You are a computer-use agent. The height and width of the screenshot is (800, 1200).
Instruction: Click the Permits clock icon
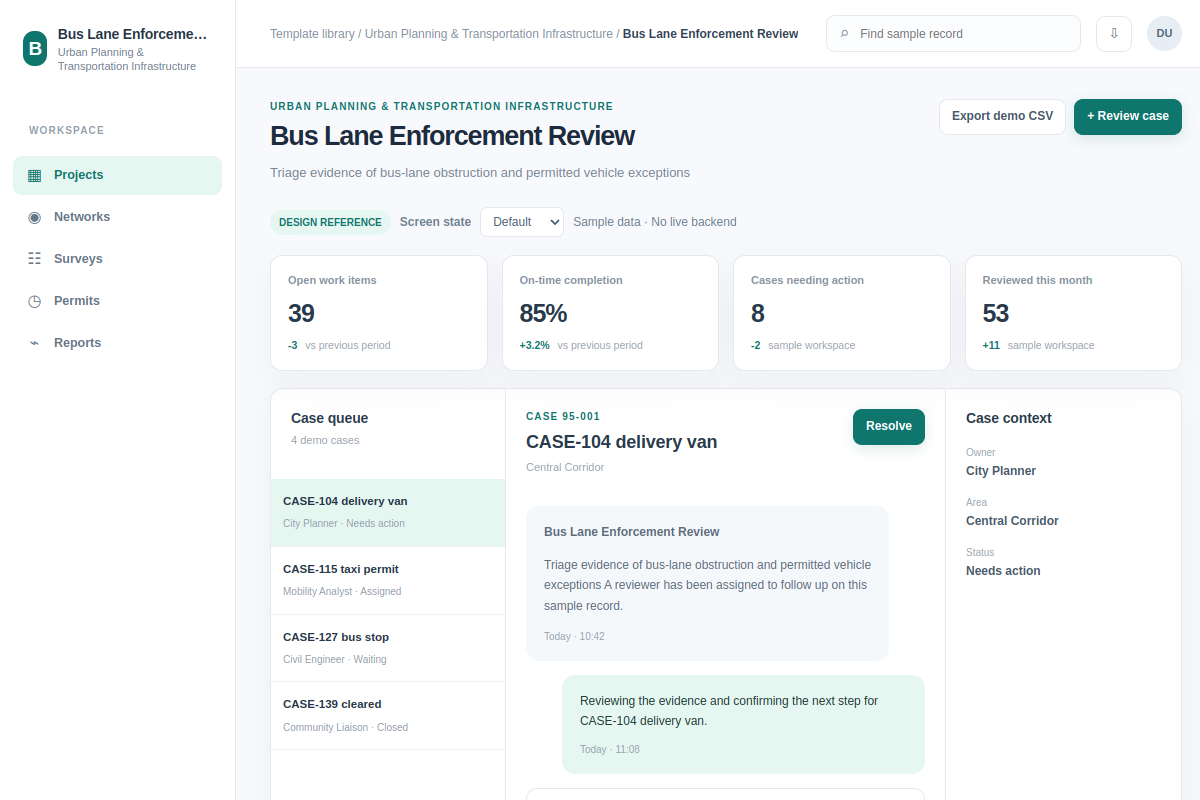coord(35,301)
